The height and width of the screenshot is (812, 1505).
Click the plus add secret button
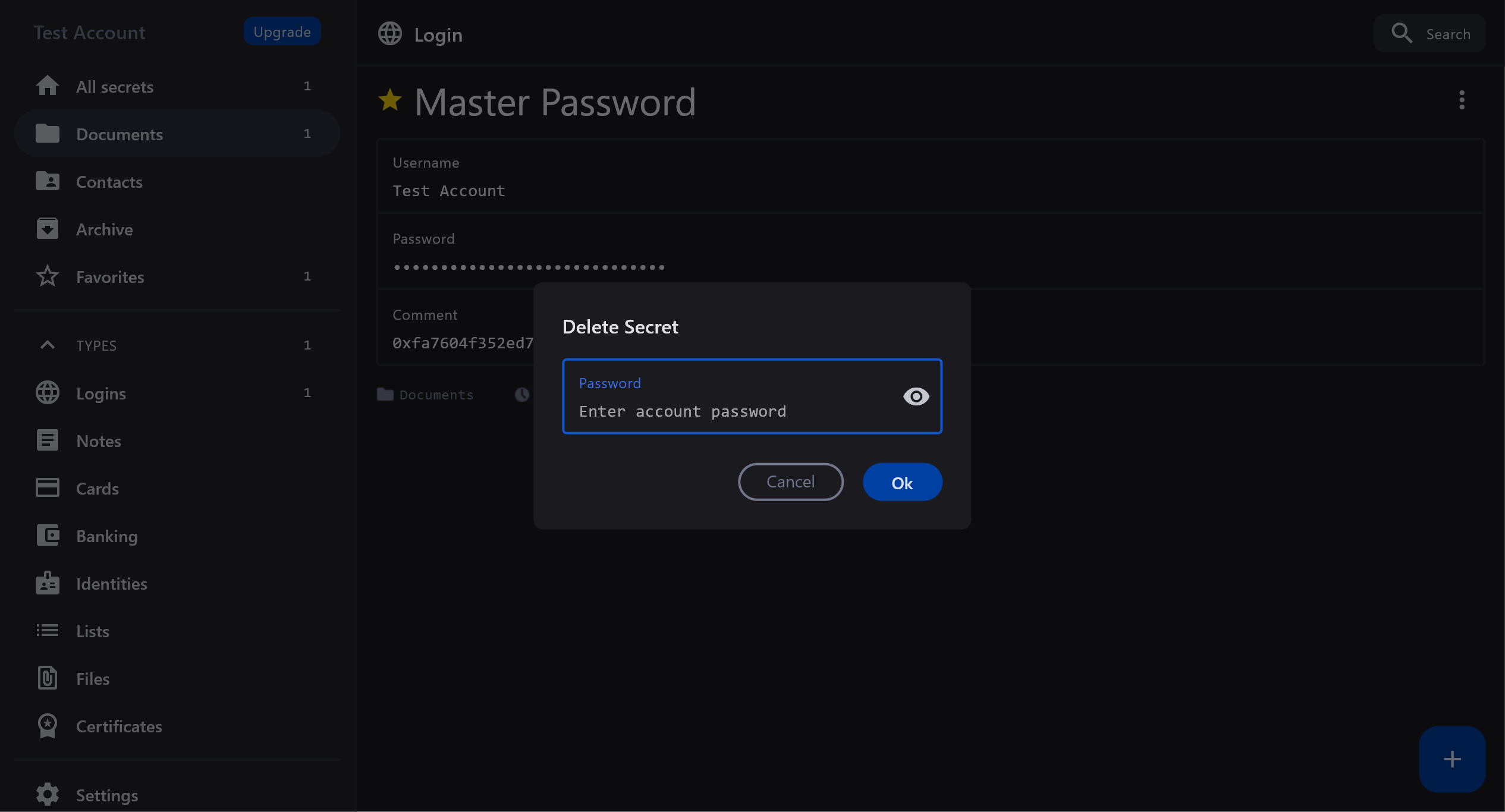click(x=1451, y=759)
